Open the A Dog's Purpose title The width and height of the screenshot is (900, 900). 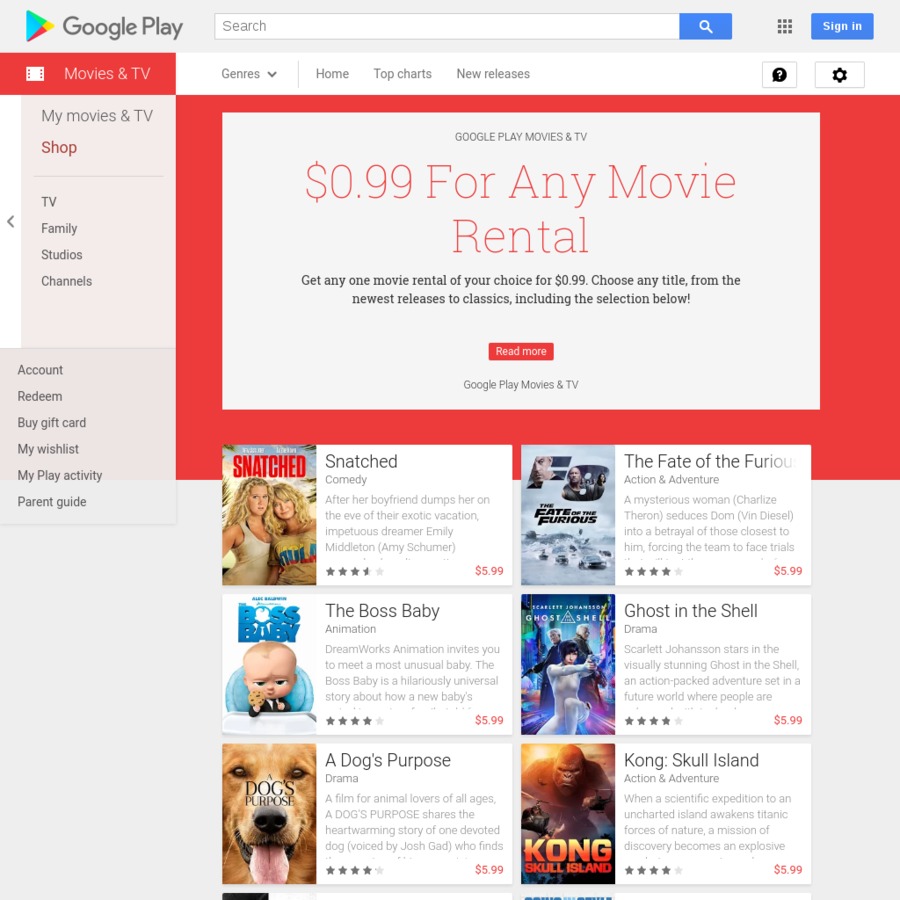coord(388,761)
